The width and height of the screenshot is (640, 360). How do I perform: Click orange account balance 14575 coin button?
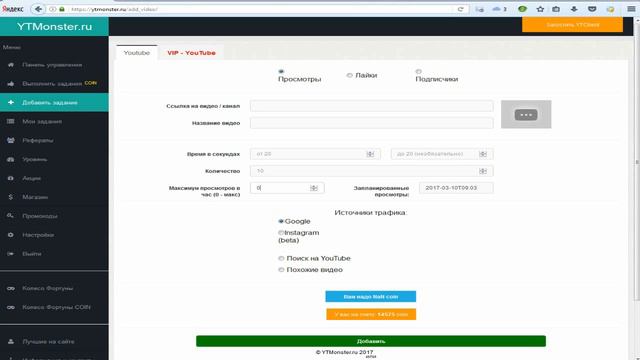pyautogui.click(x=371, y=314)
